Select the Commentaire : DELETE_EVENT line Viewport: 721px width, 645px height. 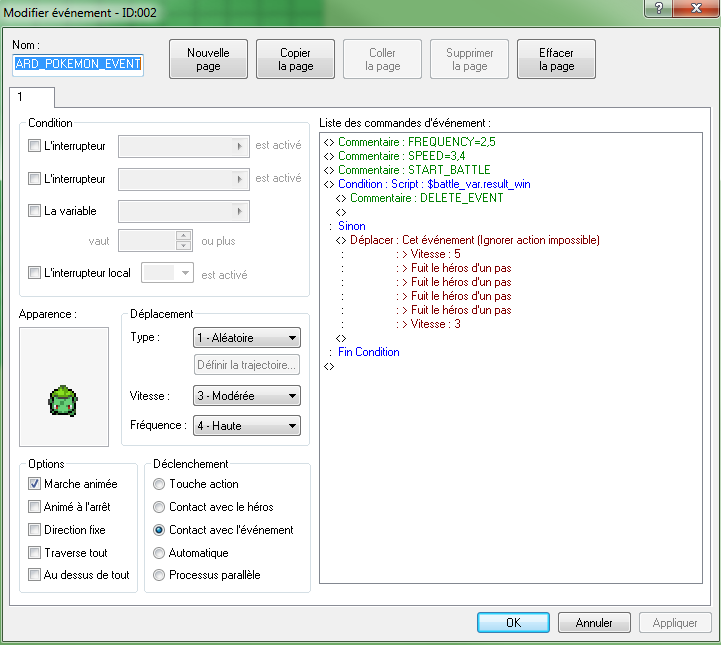(419, 198)
